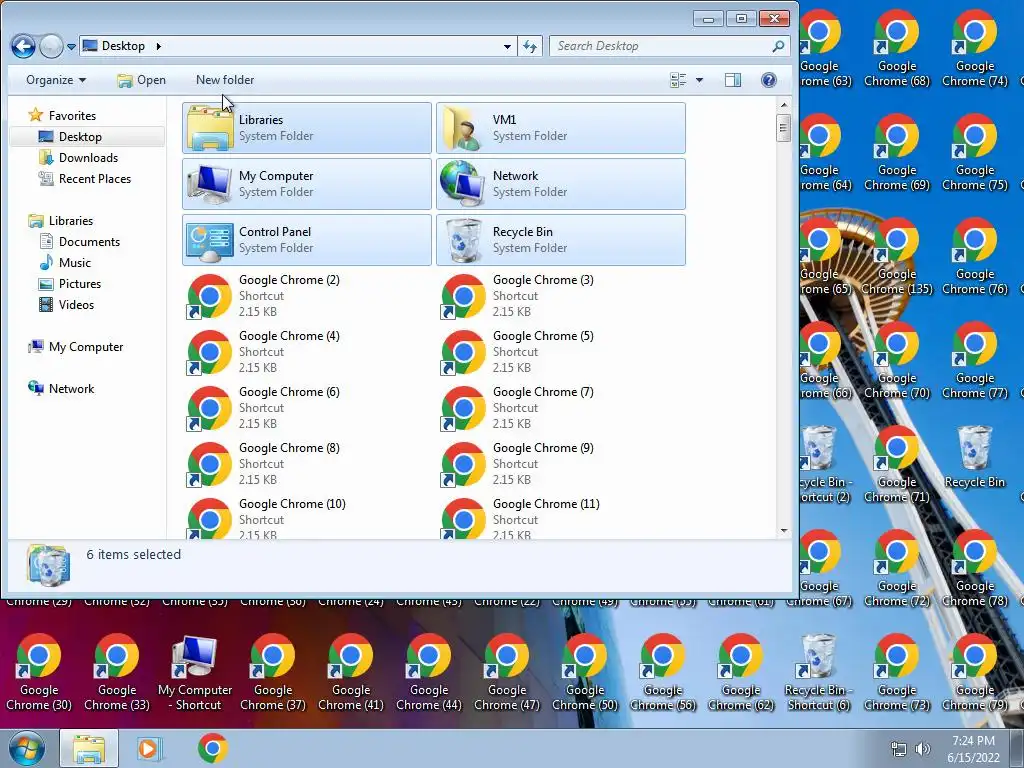Select Google Chrome (2) shortcut in list

pos(307,296)
